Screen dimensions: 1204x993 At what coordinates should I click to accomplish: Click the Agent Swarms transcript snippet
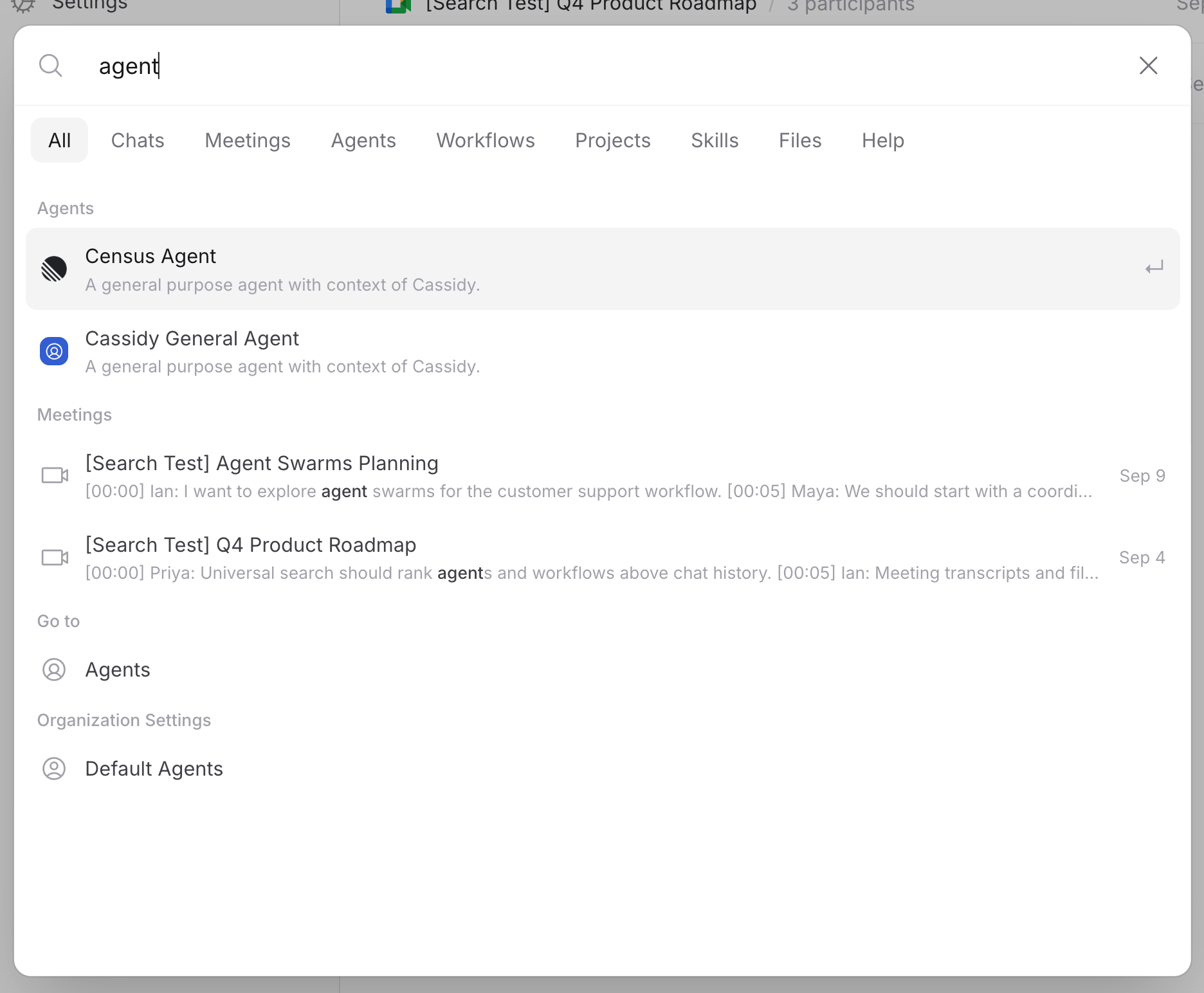click(588, 491)
